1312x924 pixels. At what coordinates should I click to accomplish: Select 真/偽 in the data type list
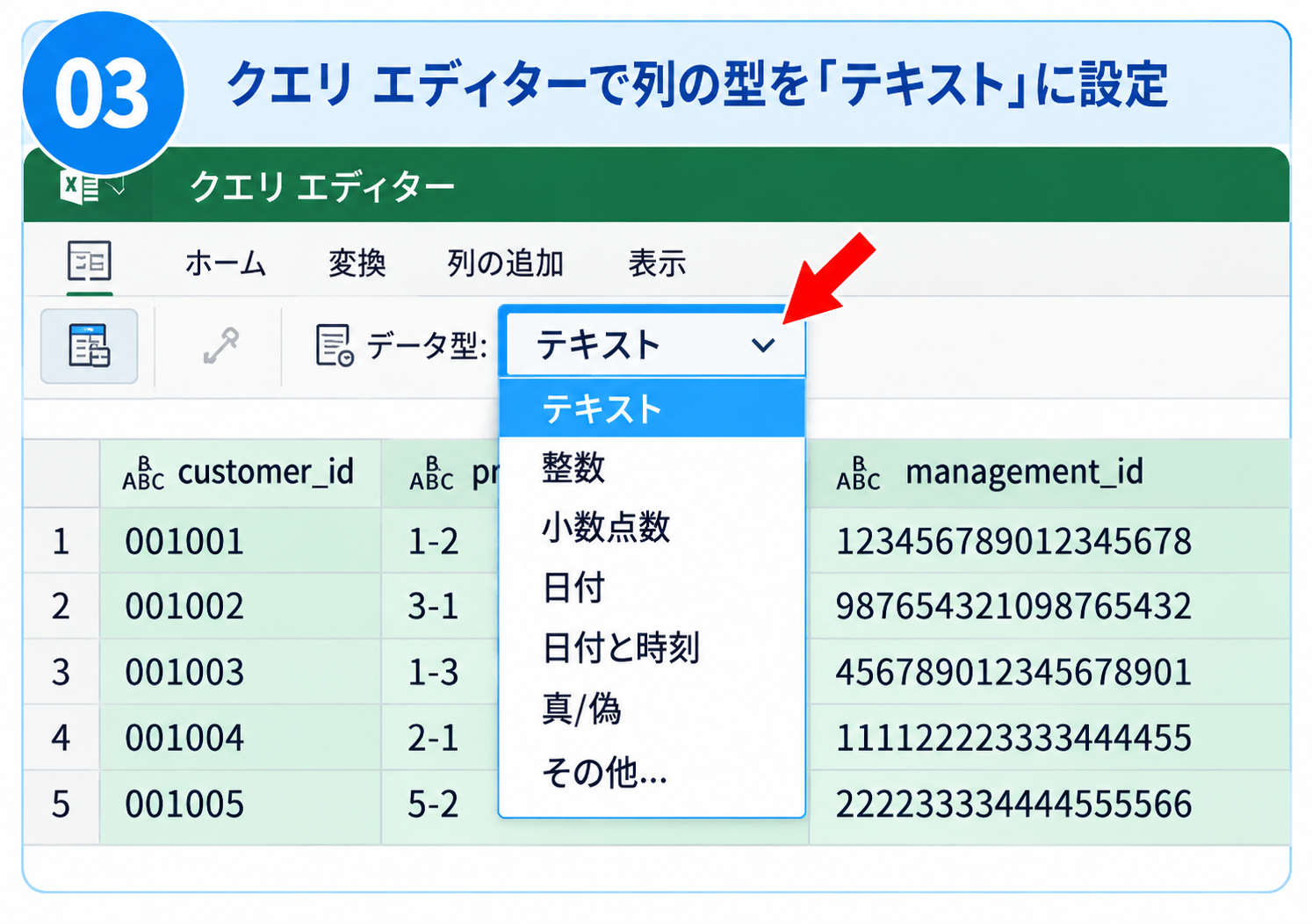pyautogui.click(x=652, y=708)
